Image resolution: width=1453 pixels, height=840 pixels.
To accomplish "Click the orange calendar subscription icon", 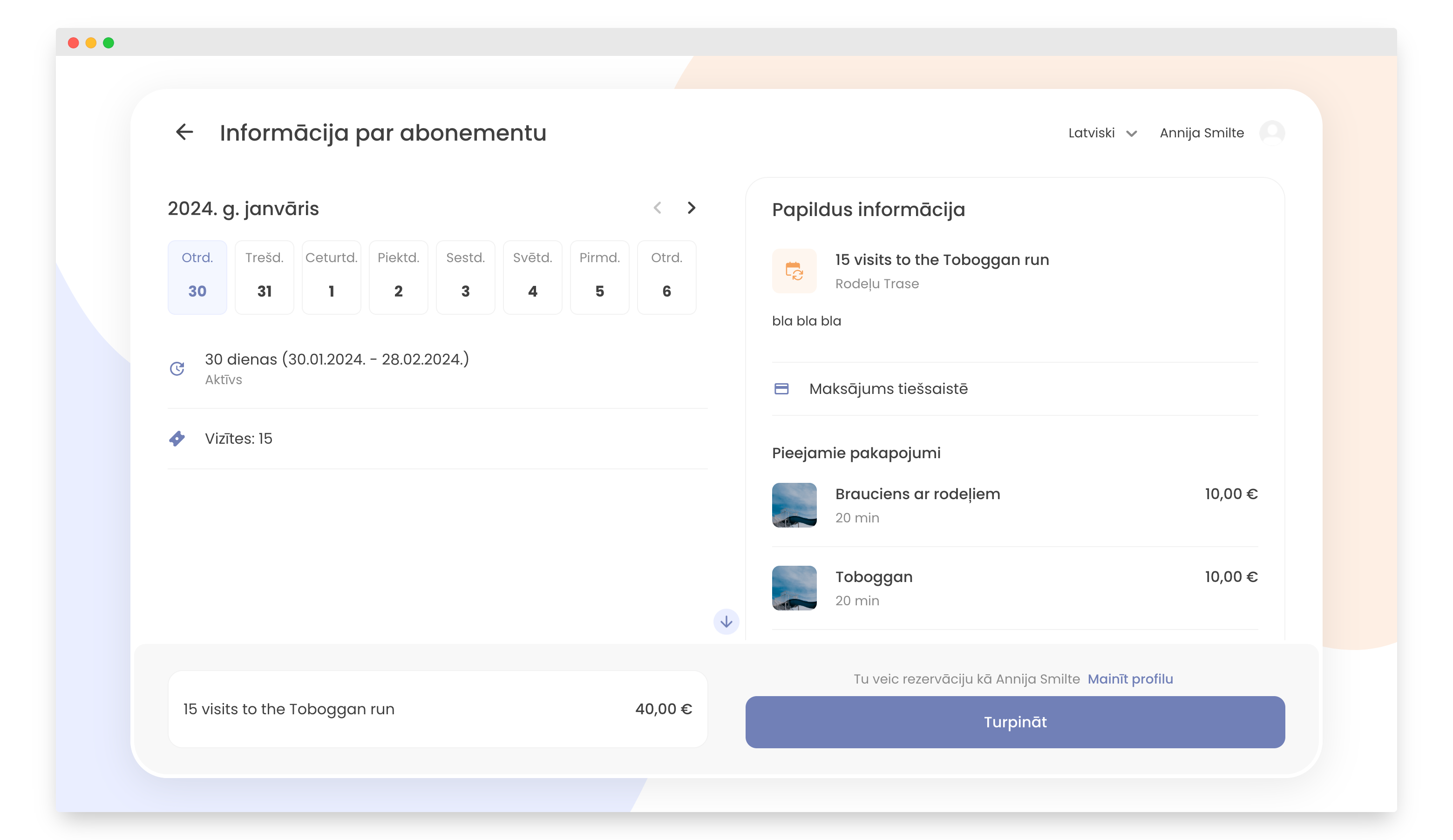I will coord(794,271).
